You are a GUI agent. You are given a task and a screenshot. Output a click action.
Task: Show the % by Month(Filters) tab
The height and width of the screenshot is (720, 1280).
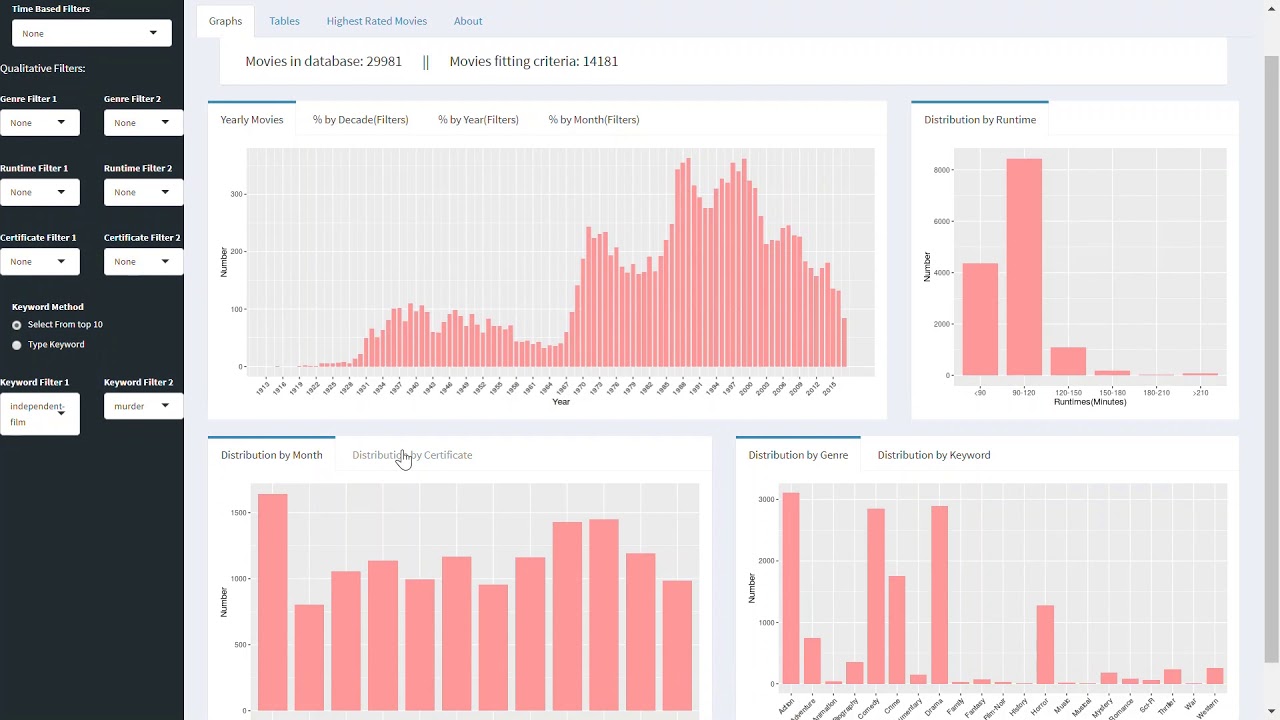point(594,120)
